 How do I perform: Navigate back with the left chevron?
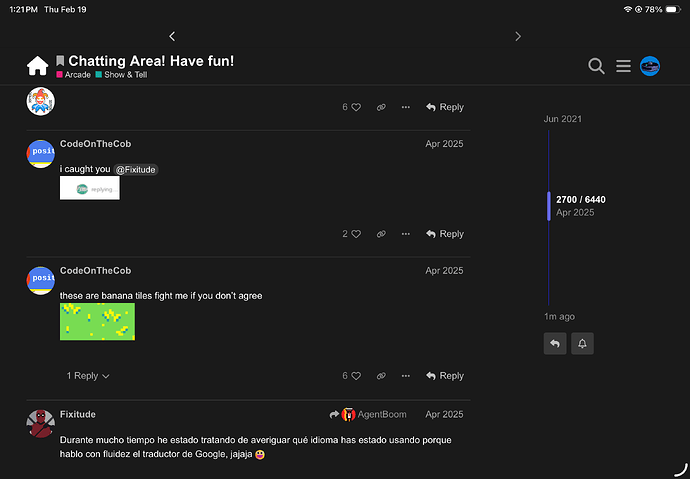pos(172,36)
